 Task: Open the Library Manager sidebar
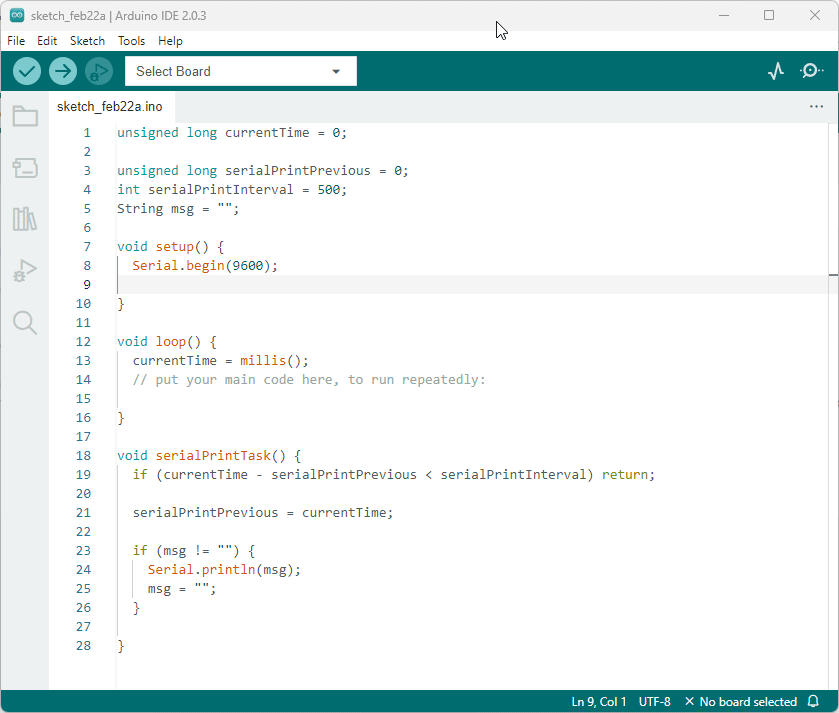[25, 219]
